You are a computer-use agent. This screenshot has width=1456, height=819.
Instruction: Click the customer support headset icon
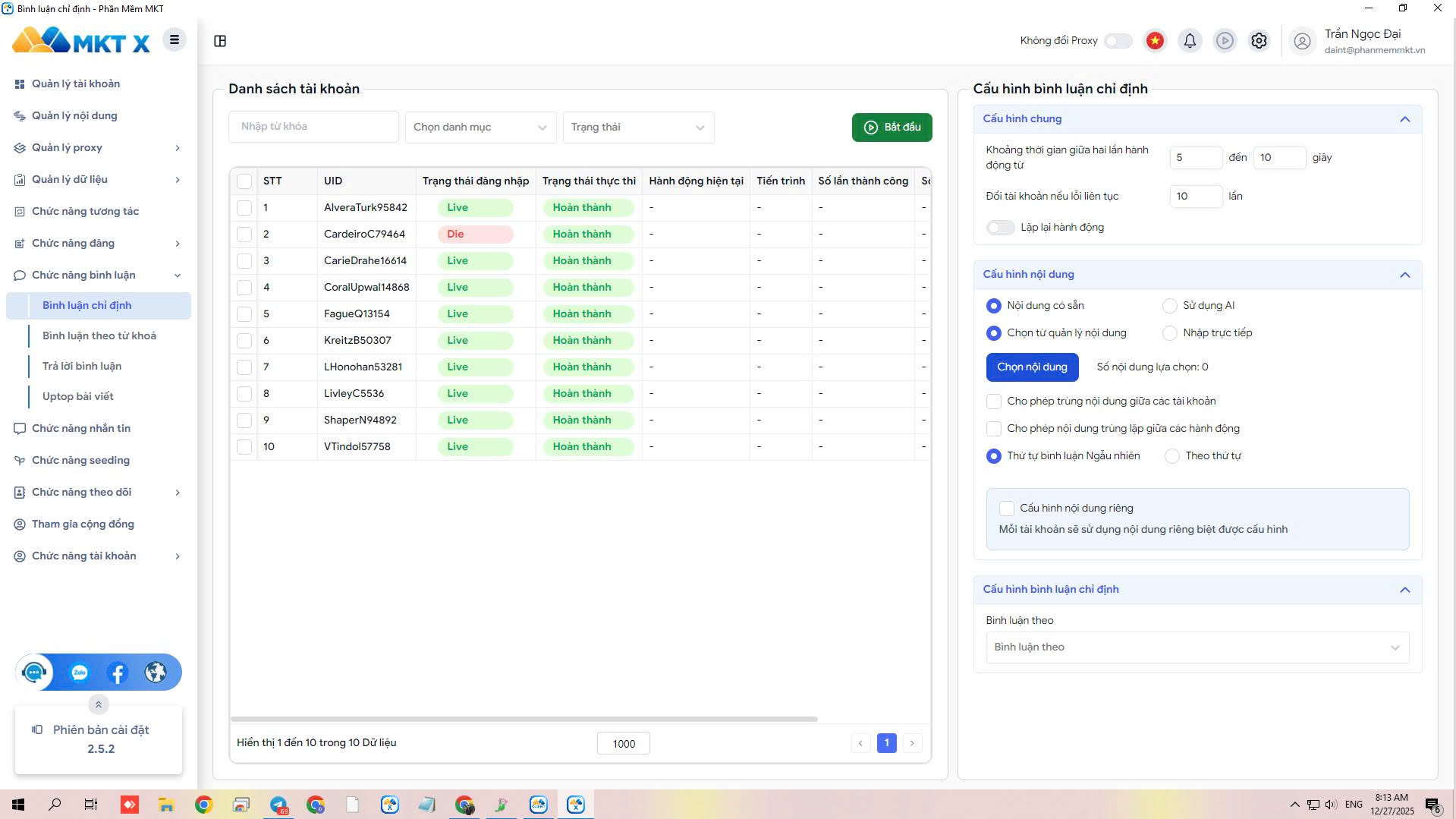pyautogui.click(x=34, y=673)
